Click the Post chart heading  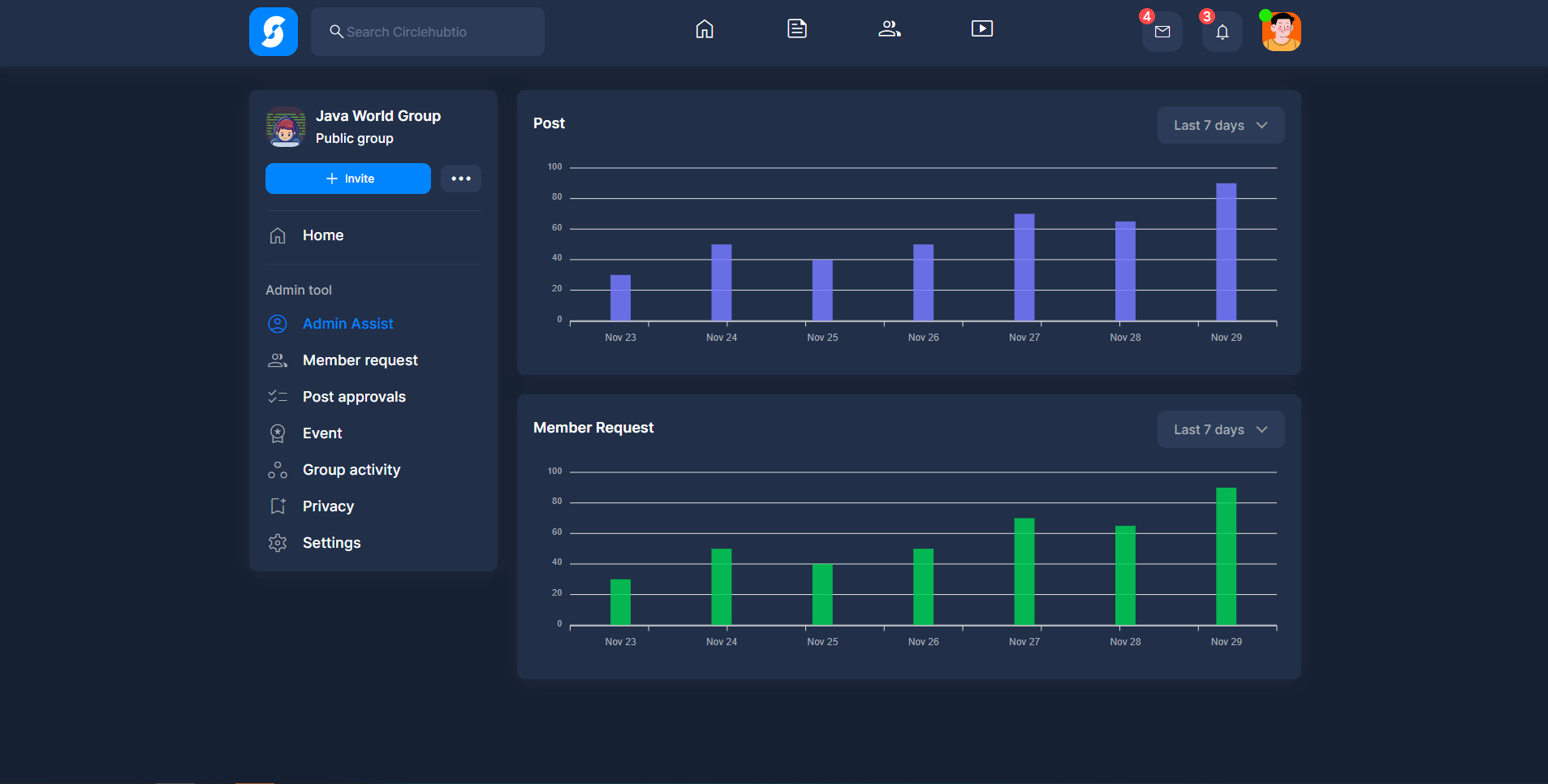(549, 123)
